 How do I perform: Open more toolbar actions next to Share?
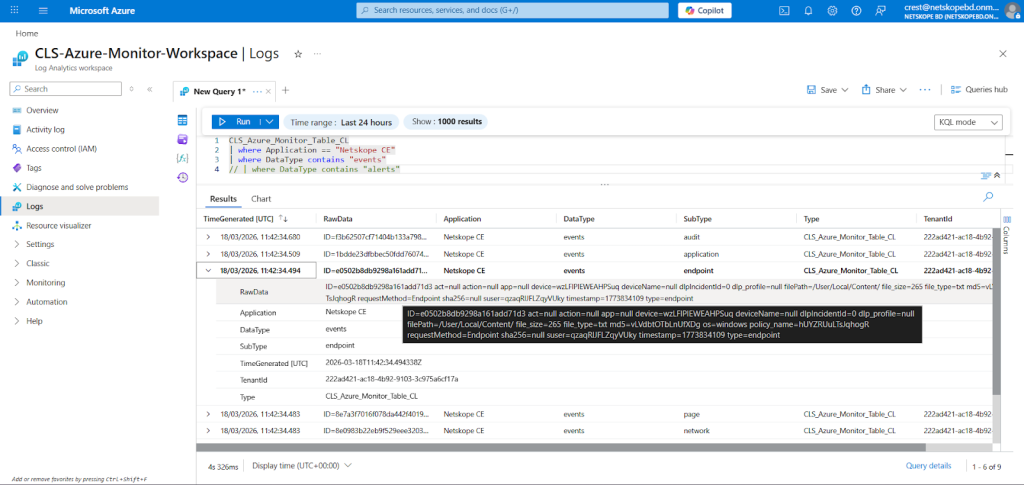point(925,89)
